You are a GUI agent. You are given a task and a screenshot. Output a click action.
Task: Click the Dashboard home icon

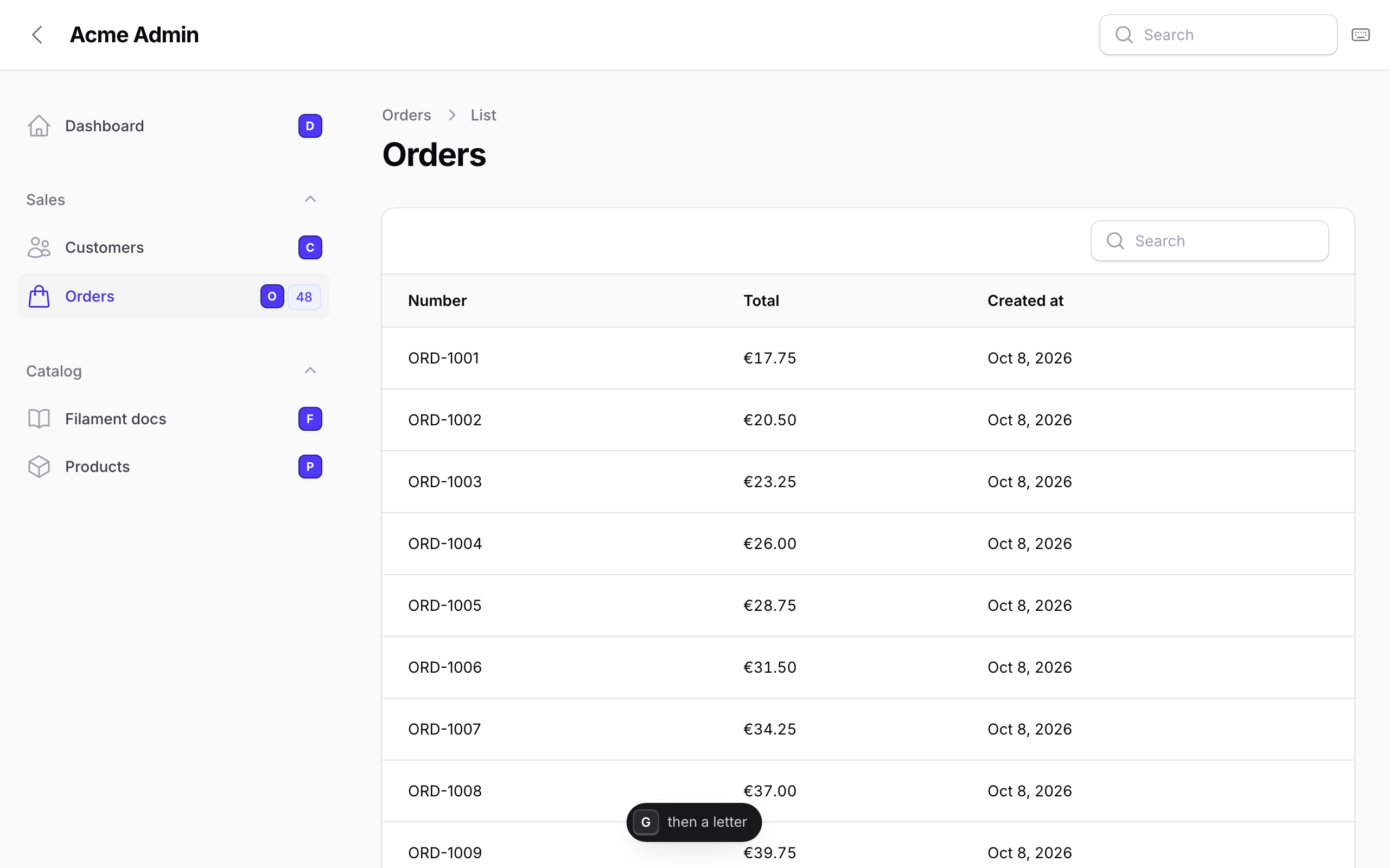pyautogui.click(x=39, y=126)
